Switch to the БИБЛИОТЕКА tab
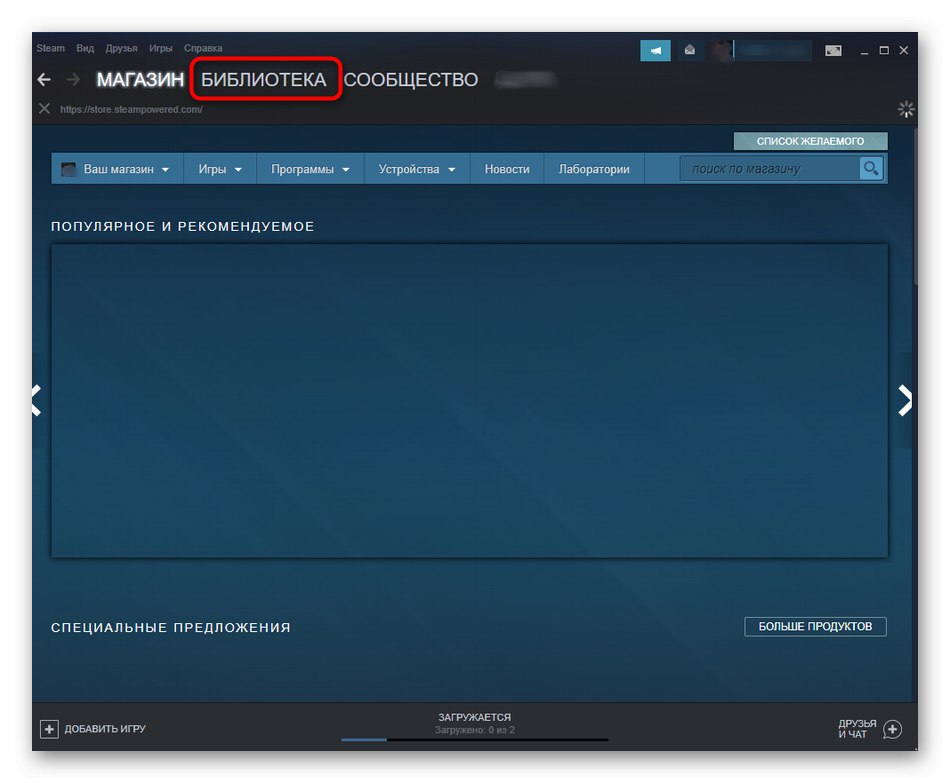 point(264,79)
